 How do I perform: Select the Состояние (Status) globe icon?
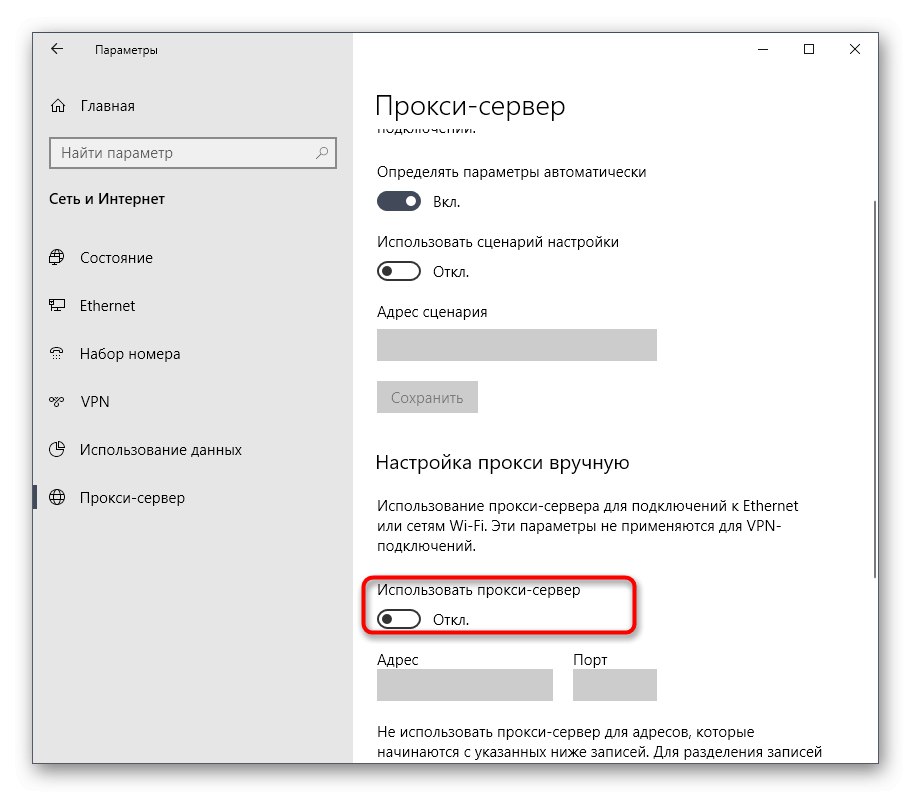[58, 257]
